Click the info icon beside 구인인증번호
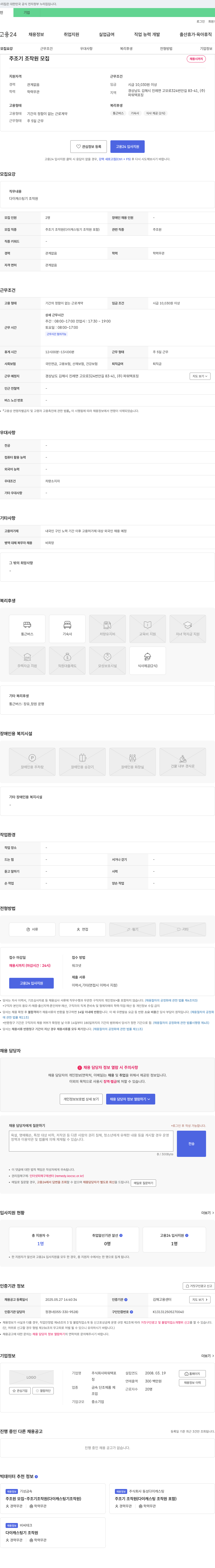The width and height of the screenshot is (215, 1568). (131, 1312)
